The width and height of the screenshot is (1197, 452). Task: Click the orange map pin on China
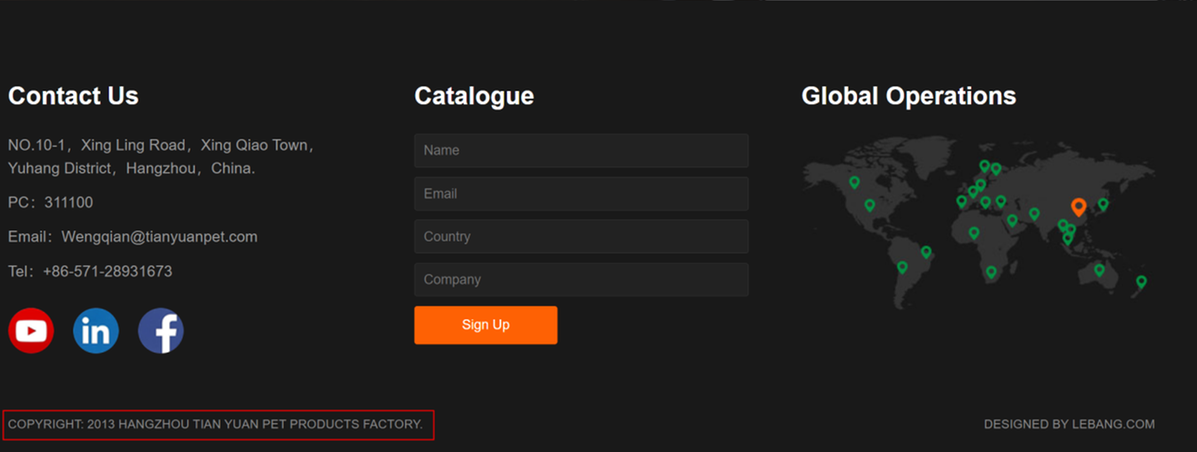pyautogui.click(x=1078, y=207)
